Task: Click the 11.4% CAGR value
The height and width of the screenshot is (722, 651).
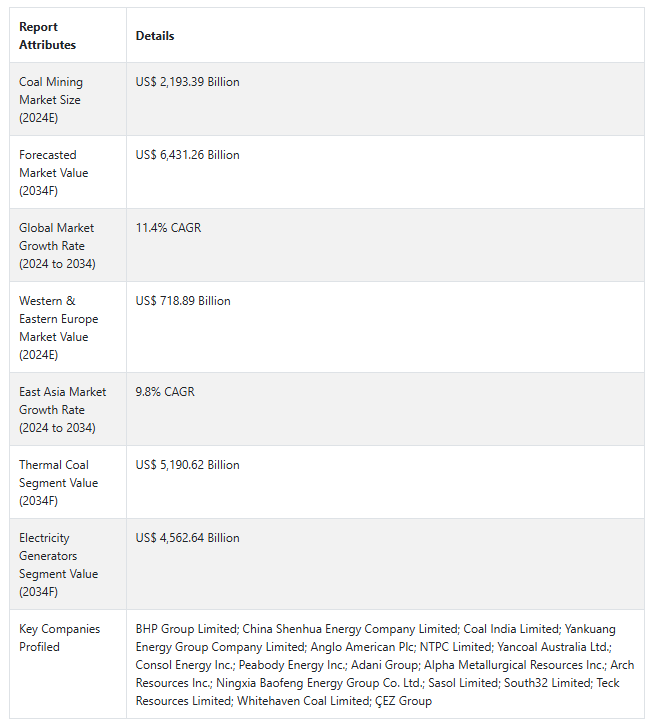Action: coord(168,228)
